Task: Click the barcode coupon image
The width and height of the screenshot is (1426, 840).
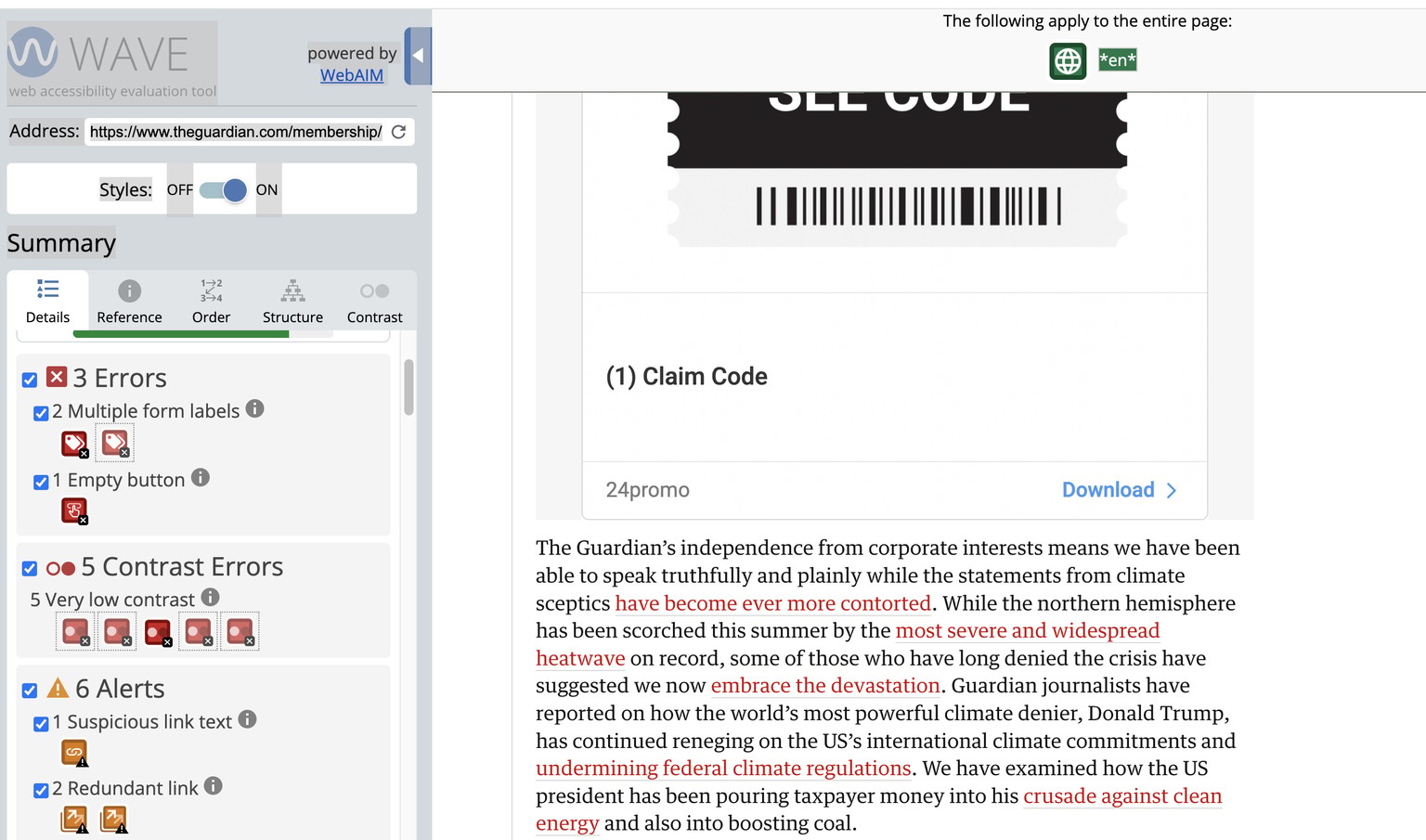Action: (x=898, y=170)
